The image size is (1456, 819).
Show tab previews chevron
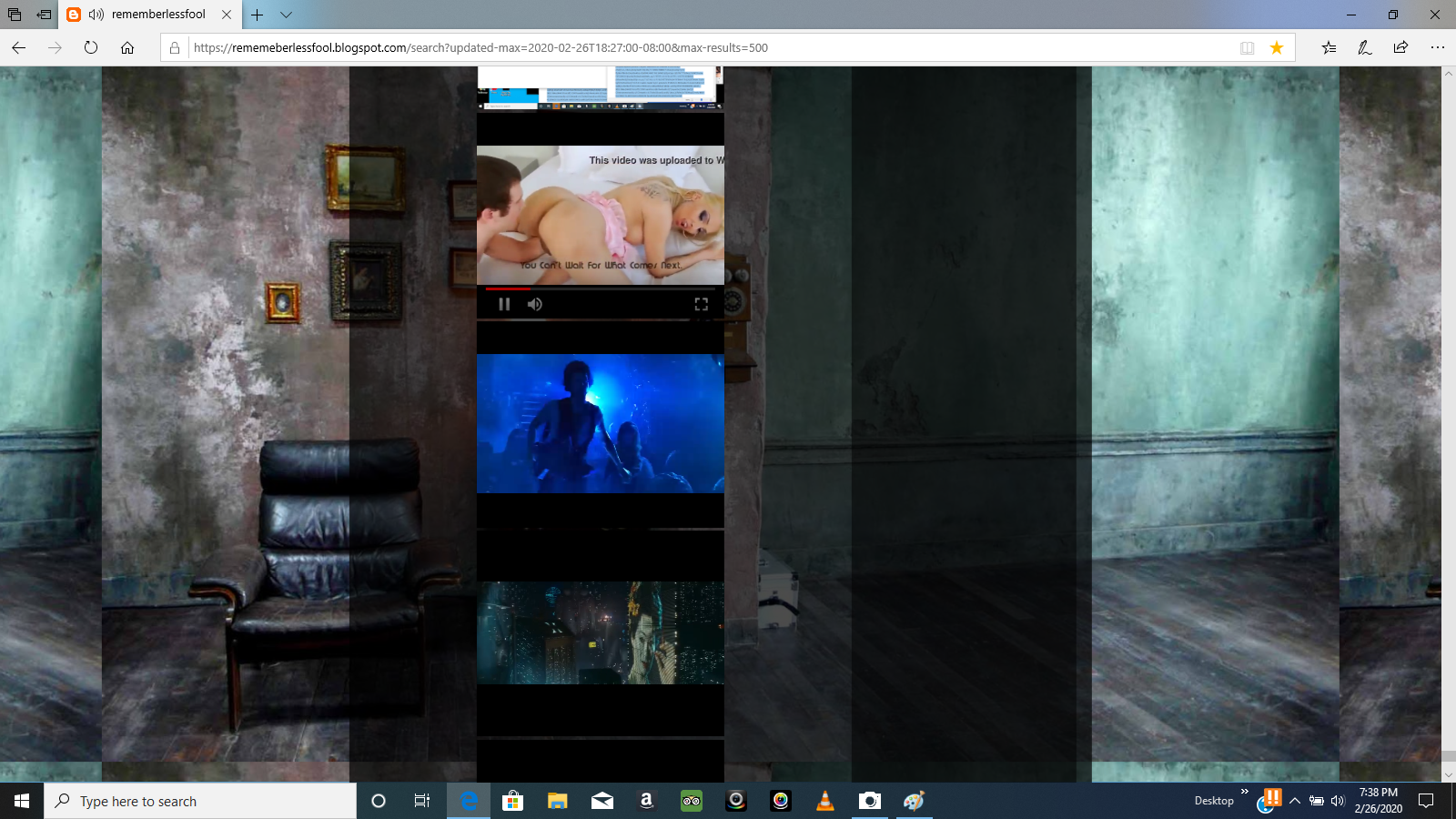pos(286,15)
